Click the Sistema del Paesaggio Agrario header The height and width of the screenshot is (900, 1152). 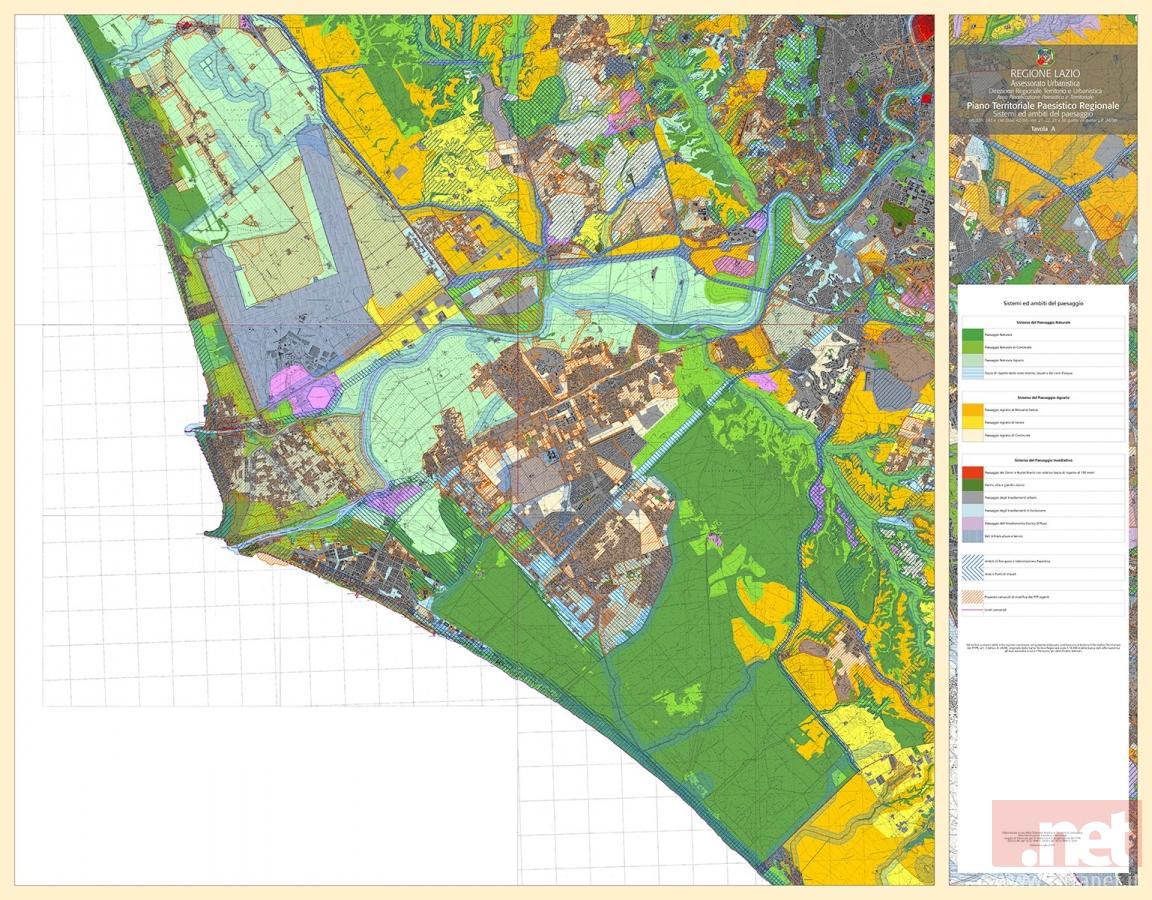(1042, 396)
